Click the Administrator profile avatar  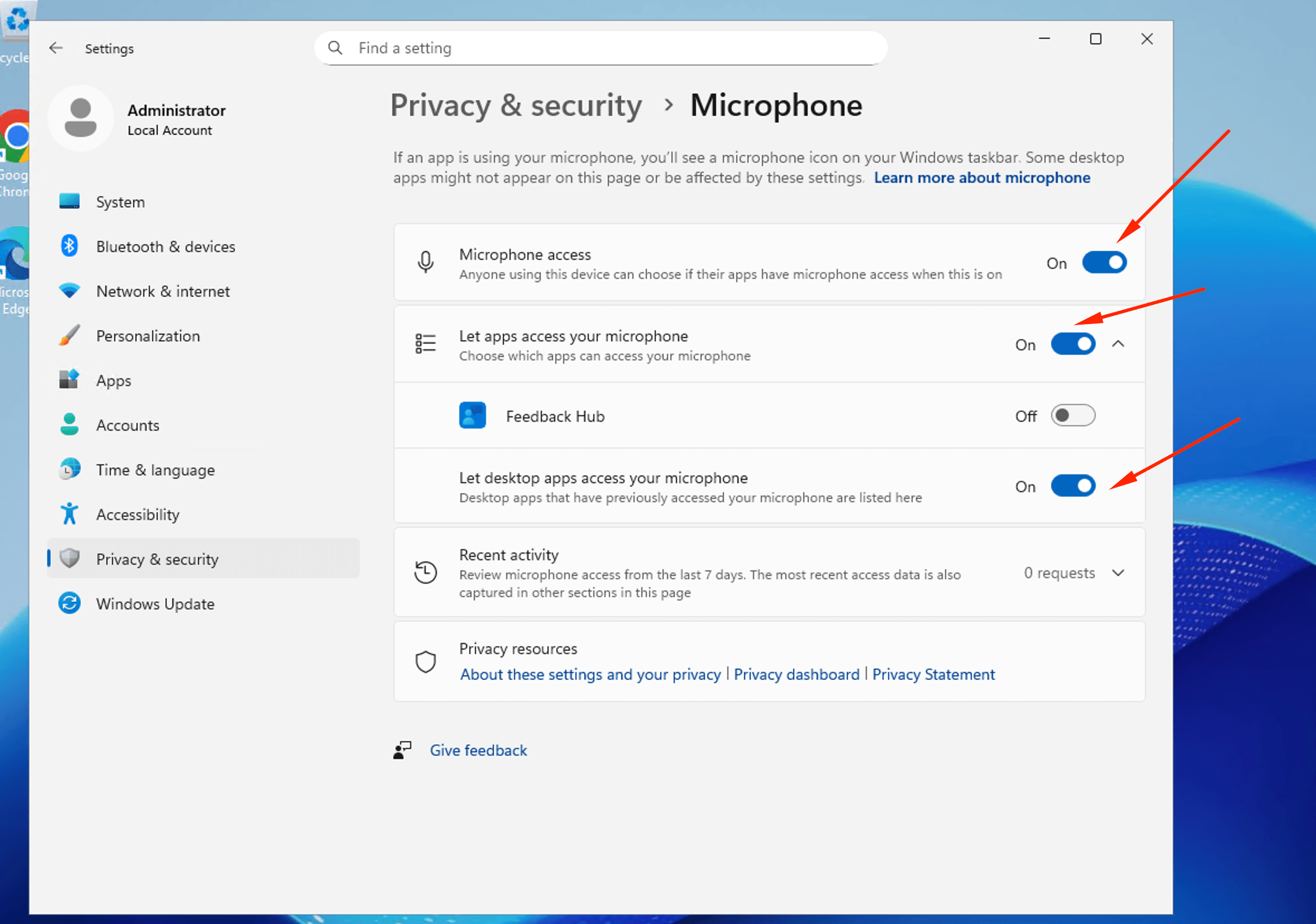81,118
